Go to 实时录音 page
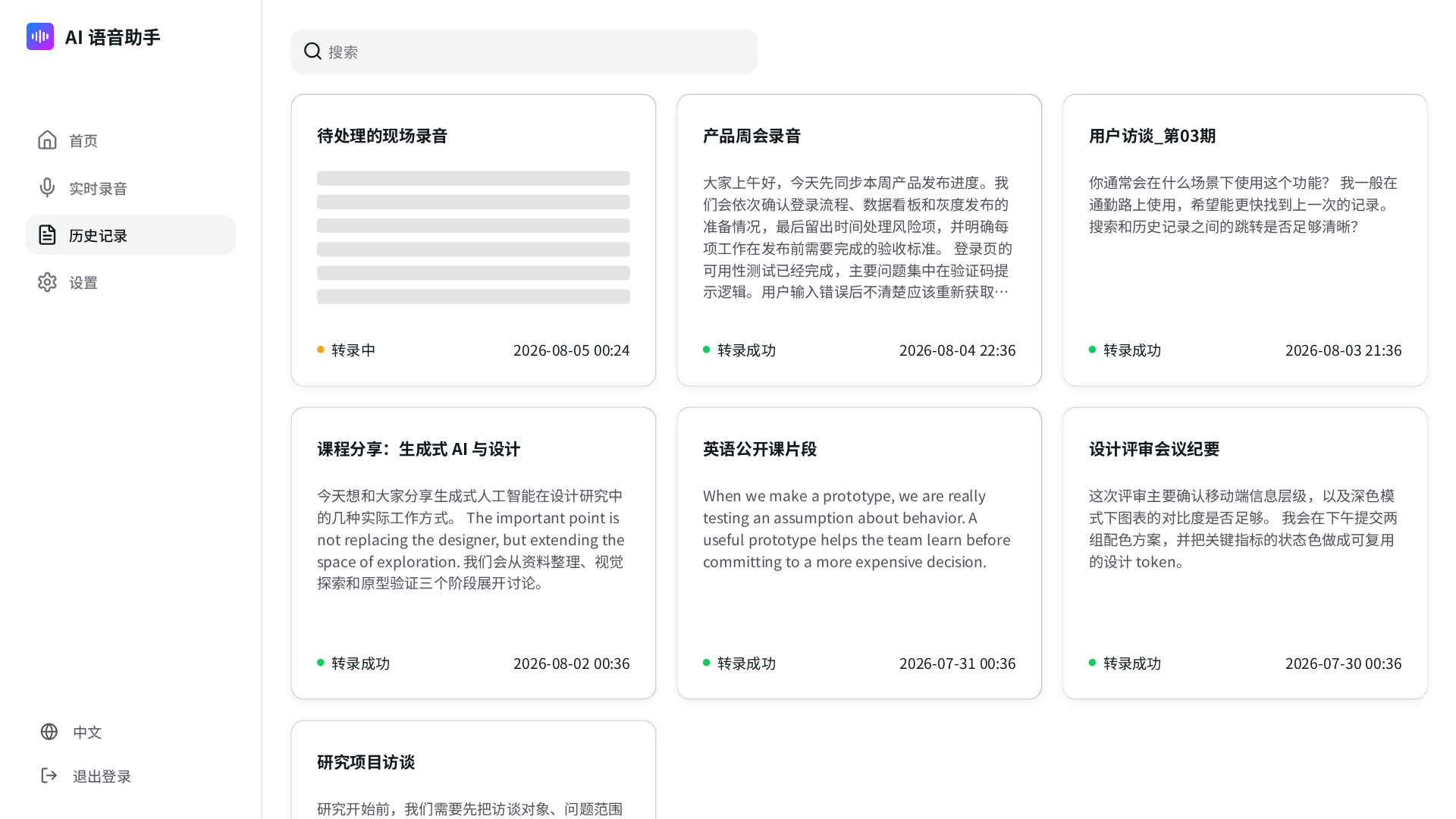 click(x=130, y=187)
